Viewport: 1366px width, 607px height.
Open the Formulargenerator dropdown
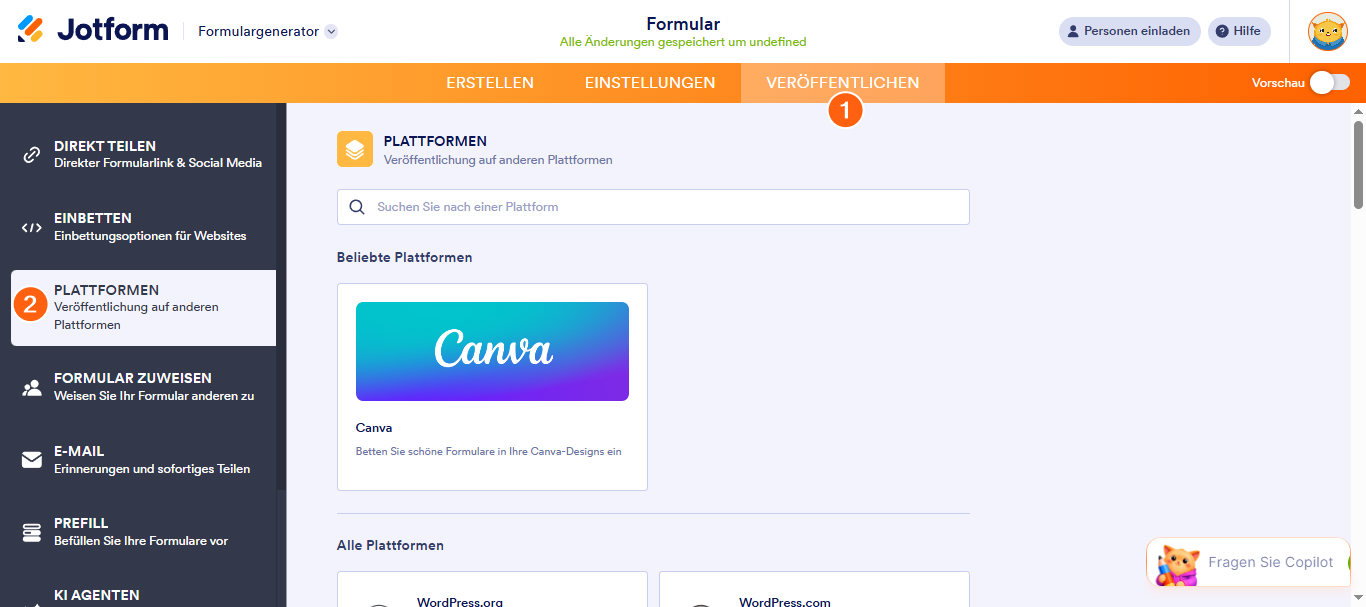267,31
